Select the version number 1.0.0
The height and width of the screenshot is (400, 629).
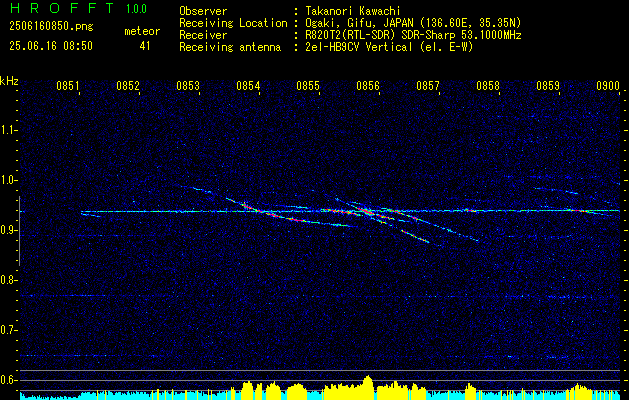(136, 8)
